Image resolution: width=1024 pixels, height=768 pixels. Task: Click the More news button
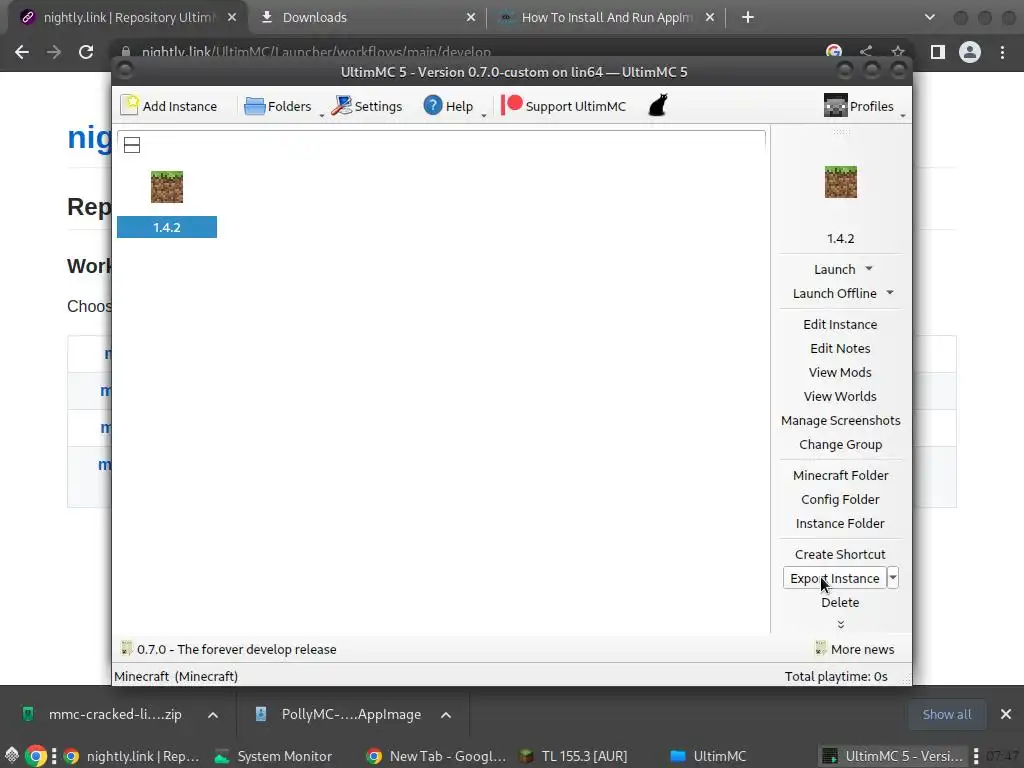(x=854, y=649)
